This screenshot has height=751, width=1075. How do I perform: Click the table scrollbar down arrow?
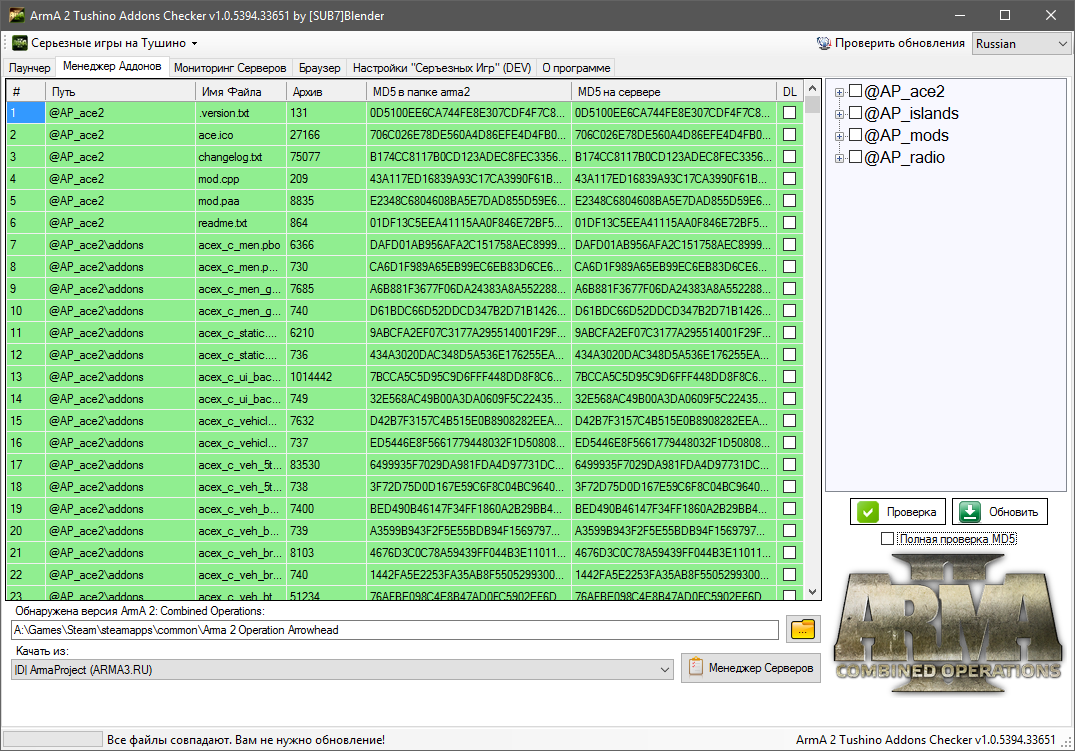coord(812,591)
